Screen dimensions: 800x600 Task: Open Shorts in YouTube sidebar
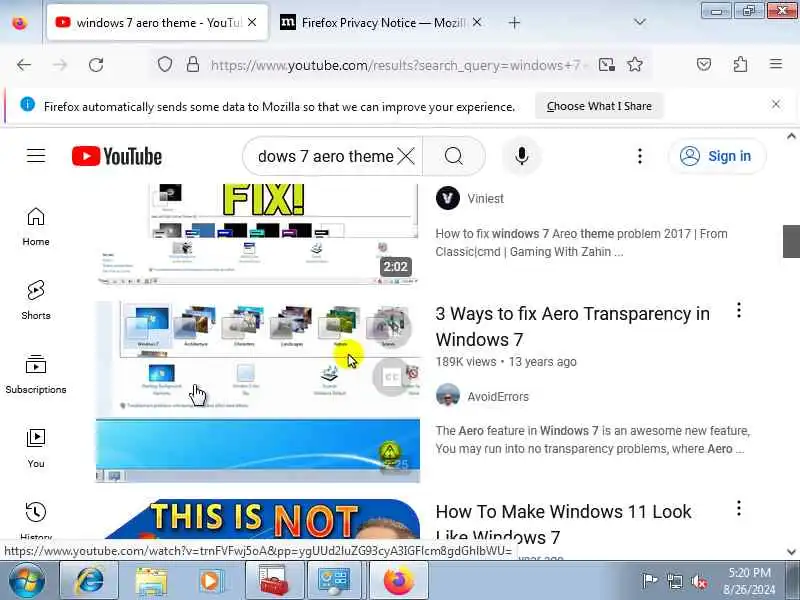pos(36,300)
